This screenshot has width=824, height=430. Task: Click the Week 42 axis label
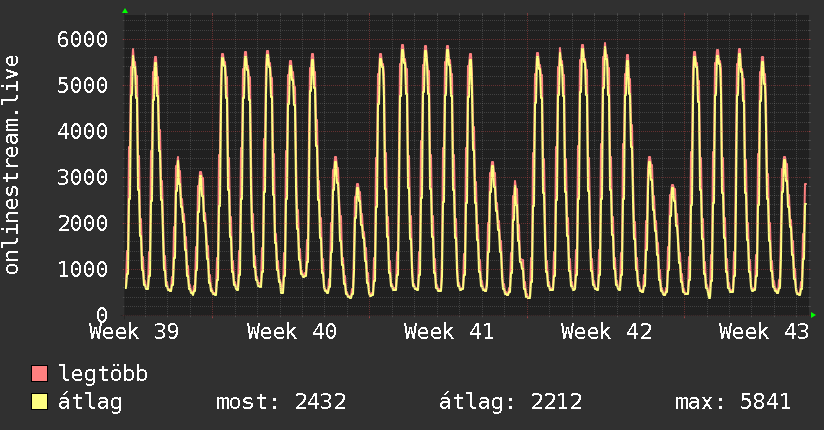point(606,332)
